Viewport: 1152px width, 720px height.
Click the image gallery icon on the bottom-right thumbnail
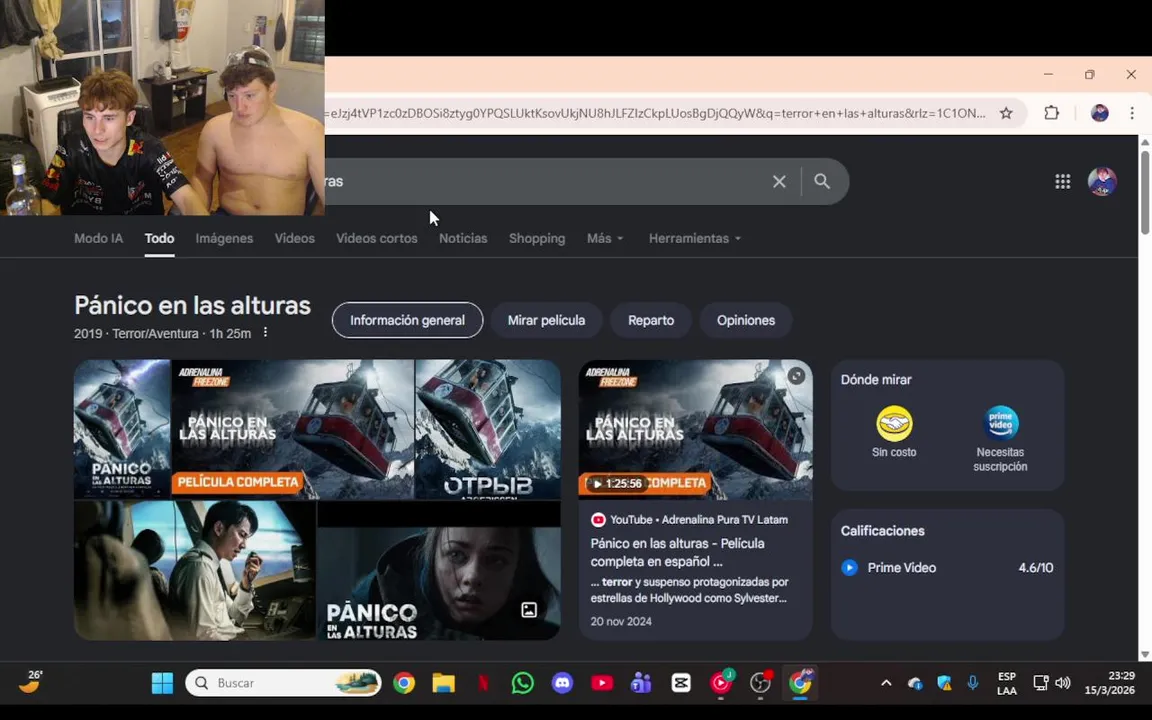pos(529,610)
